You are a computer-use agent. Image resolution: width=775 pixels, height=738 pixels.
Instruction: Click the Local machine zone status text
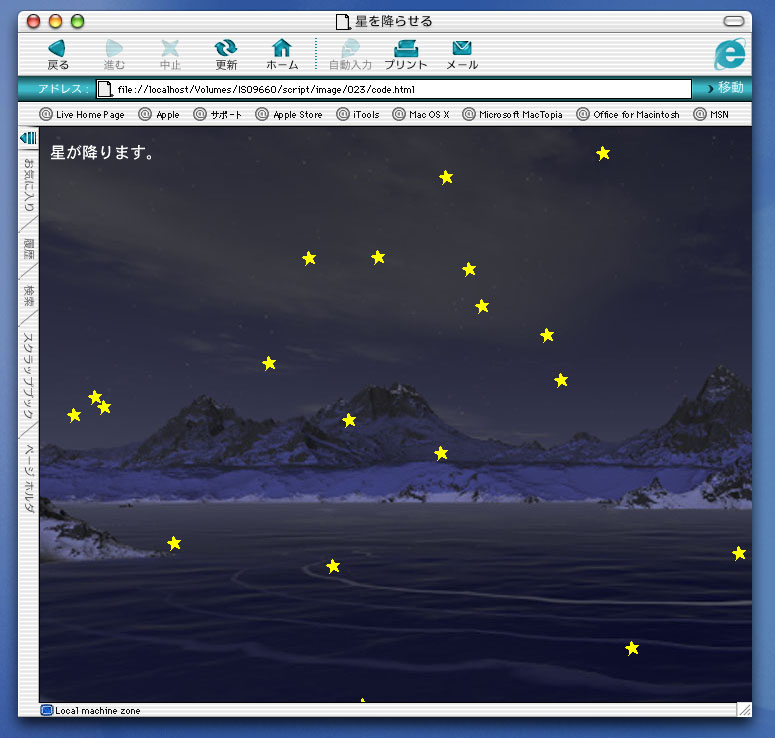(97, 710)
